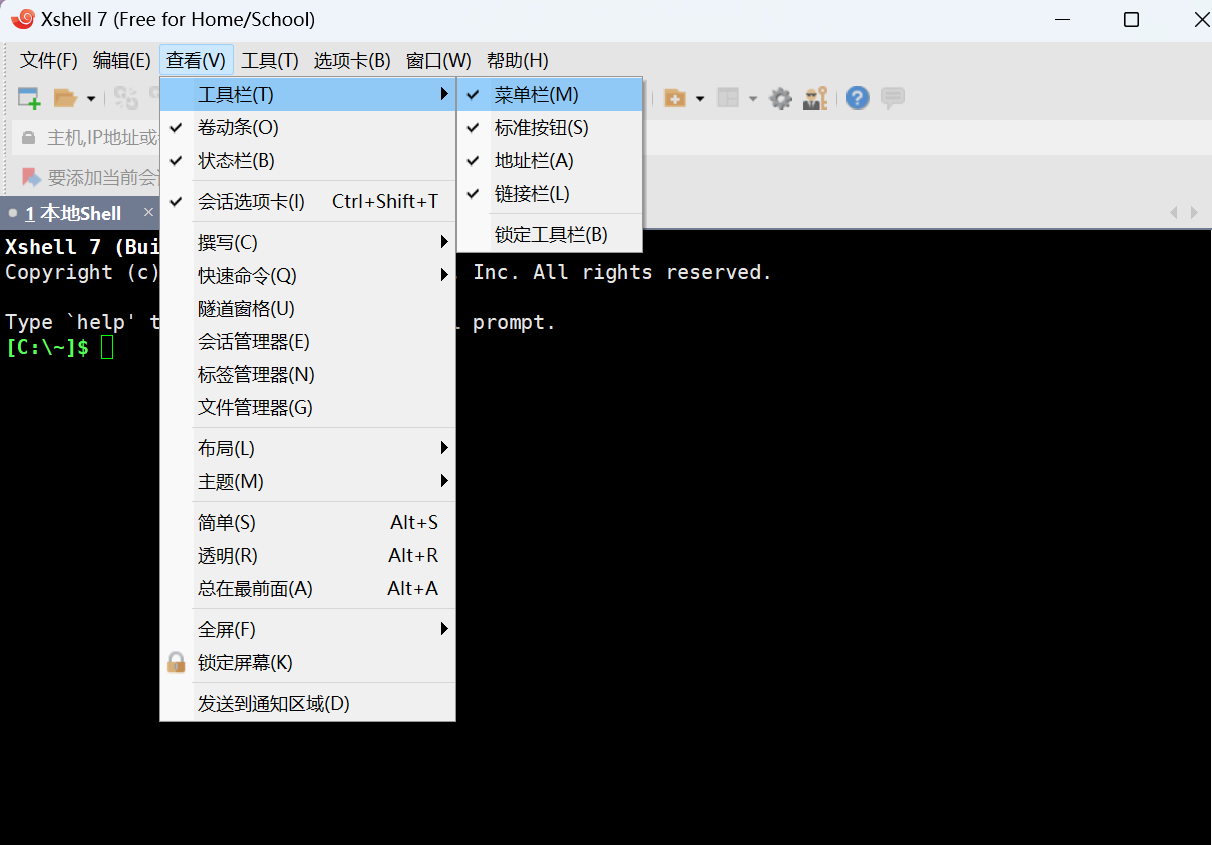Click the user key agent icon
The width and height of the screenshot is (1212, 845).
(x=815, y=98)
